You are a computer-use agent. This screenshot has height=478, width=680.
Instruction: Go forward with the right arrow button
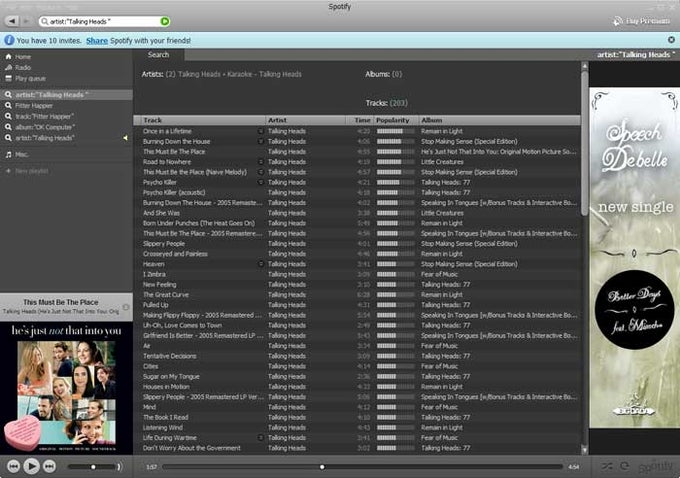coord(26,21)
